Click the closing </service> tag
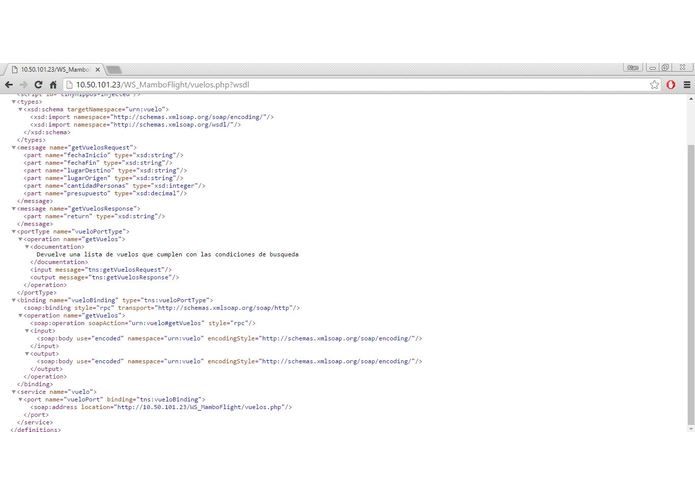The image size is (695, 494). tap(35, 423)
